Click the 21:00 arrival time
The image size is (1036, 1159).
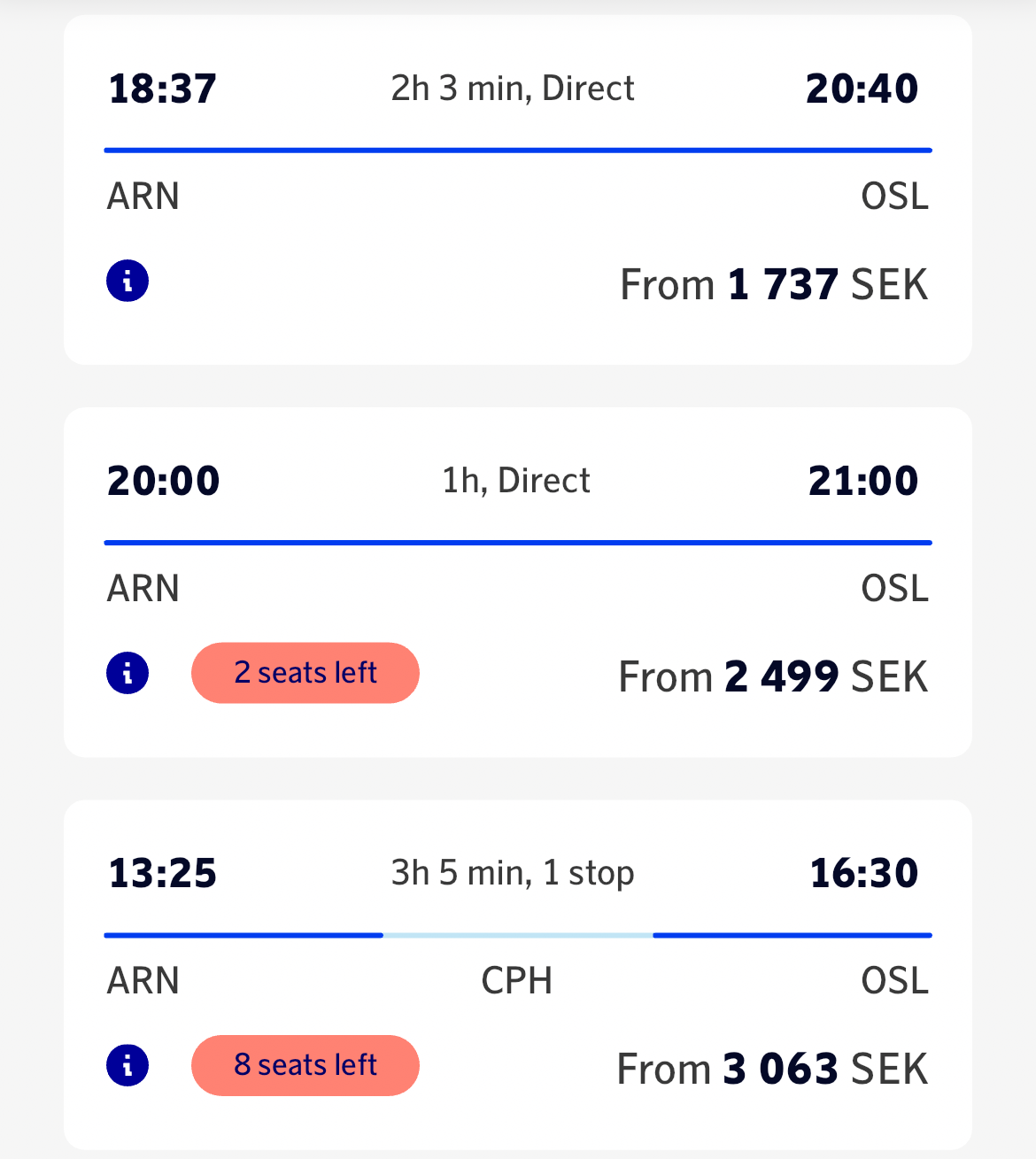863,481
